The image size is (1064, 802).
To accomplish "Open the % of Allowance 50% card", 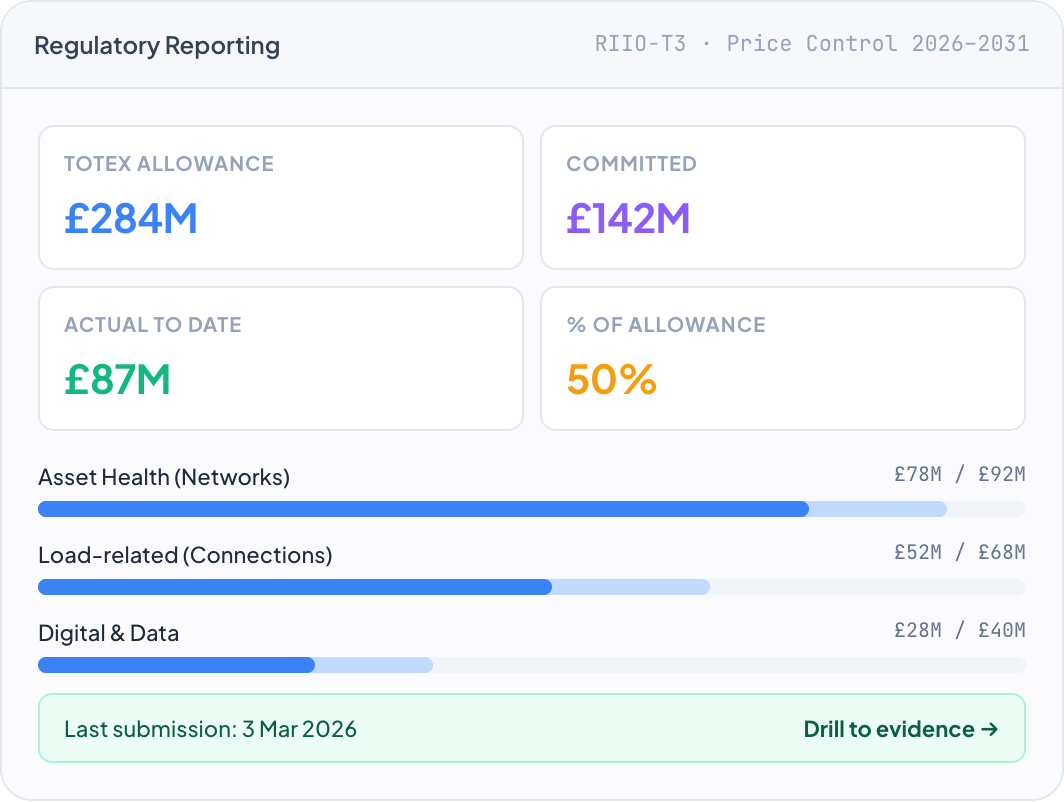I will click(x=782, y=358).
